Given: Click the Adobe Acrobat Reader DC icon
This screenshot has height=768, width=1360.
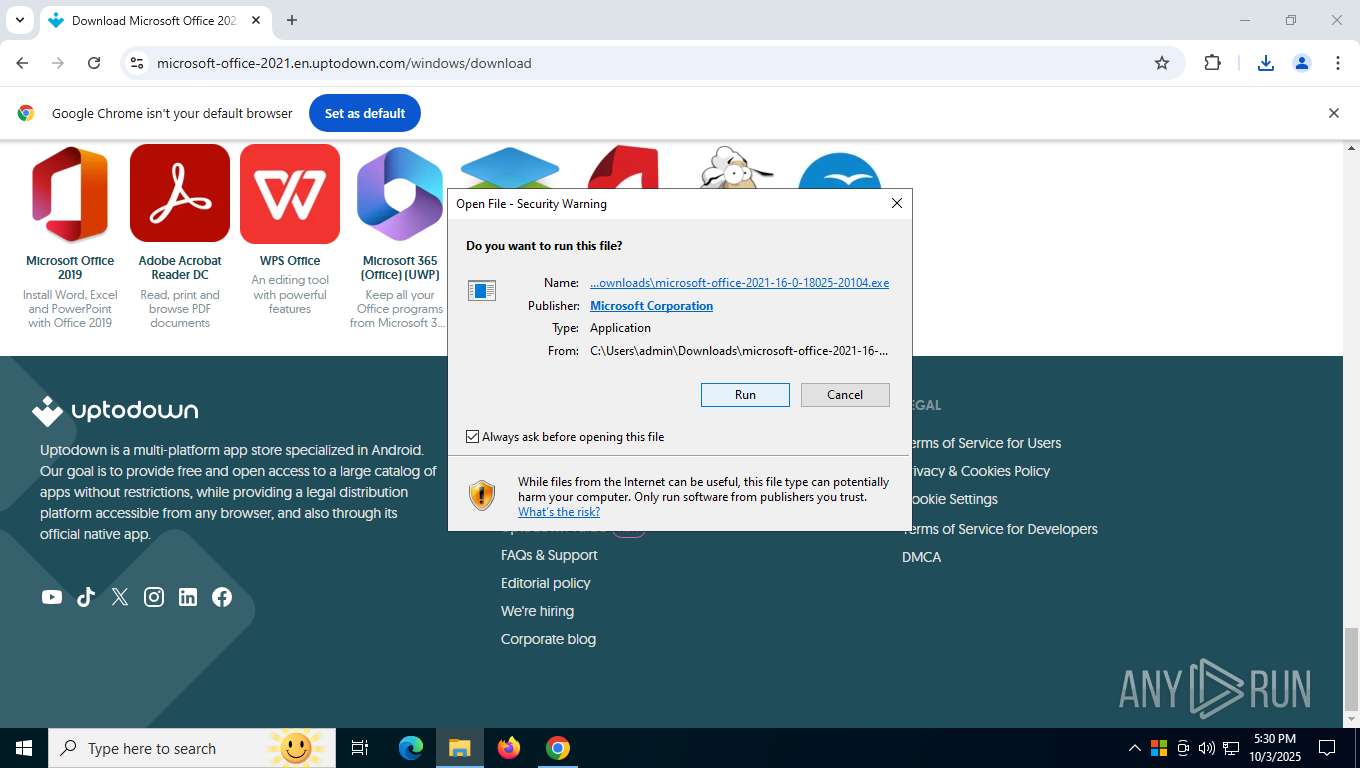Looking at the screenshot, I should click(x=180, y=194).
